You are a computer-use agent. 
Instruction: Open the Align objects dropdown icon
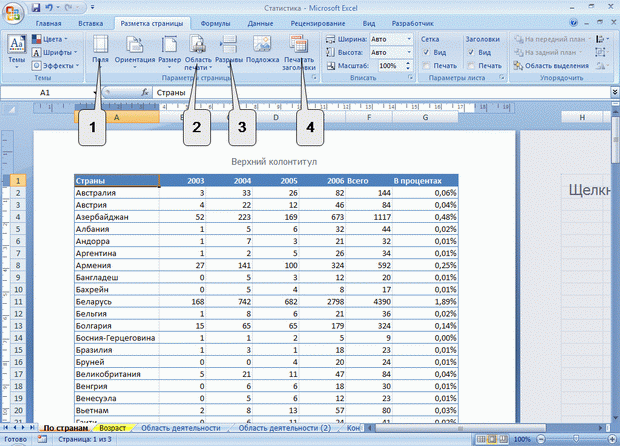click(x=602, y=39)
